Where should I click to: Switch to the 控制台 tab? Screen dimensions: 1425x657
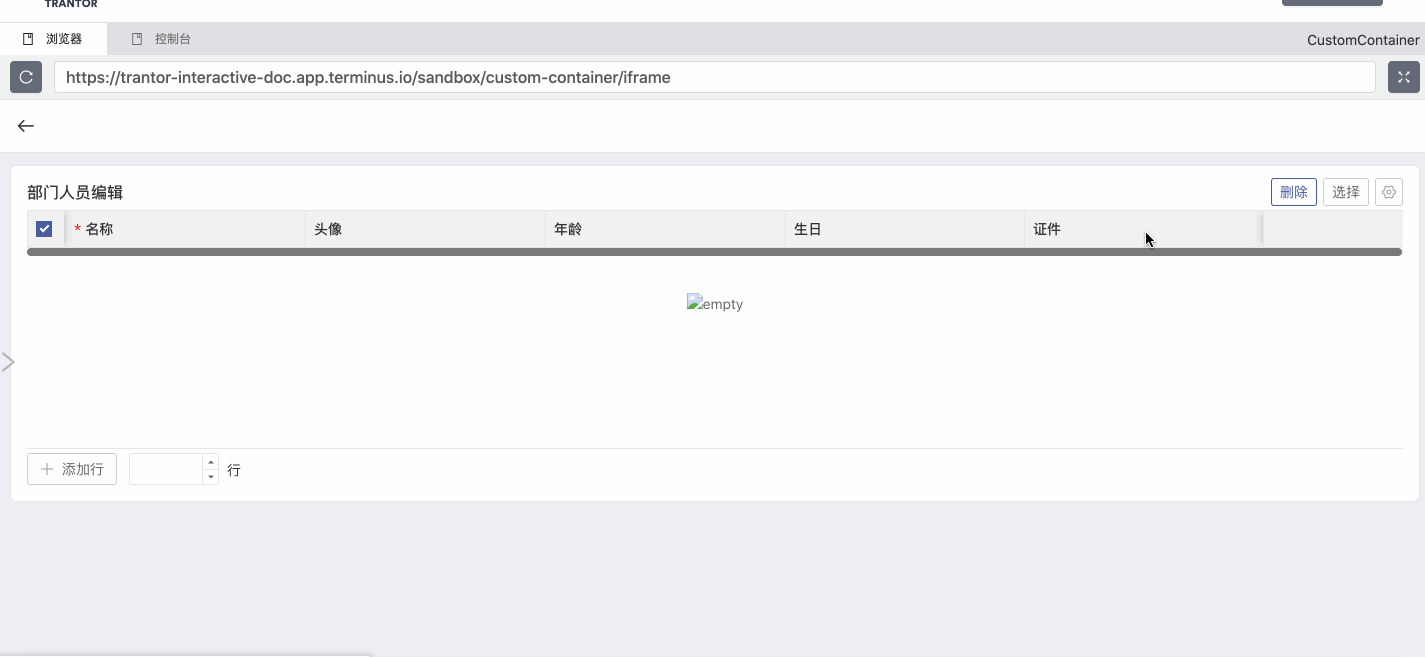pyautogui.click(x=172, y=39)
